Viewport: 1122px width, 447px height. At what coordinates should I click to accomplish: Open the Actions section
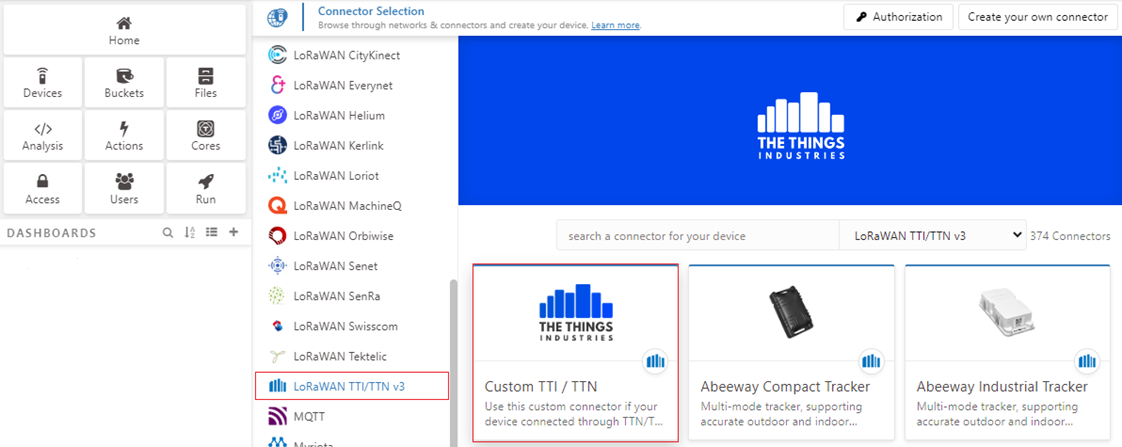124,136
